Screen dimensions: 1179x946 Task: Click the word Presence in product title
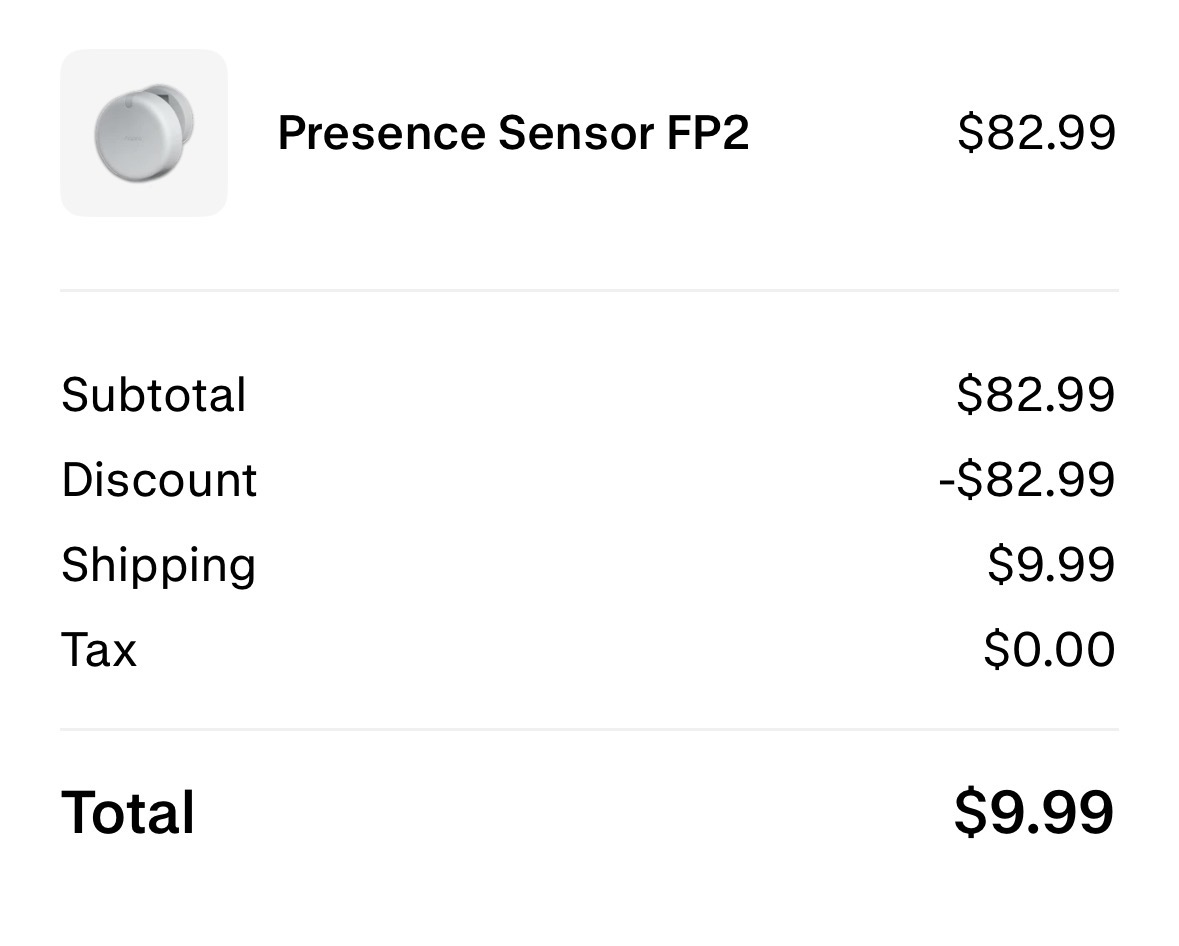tap(381, 133)
